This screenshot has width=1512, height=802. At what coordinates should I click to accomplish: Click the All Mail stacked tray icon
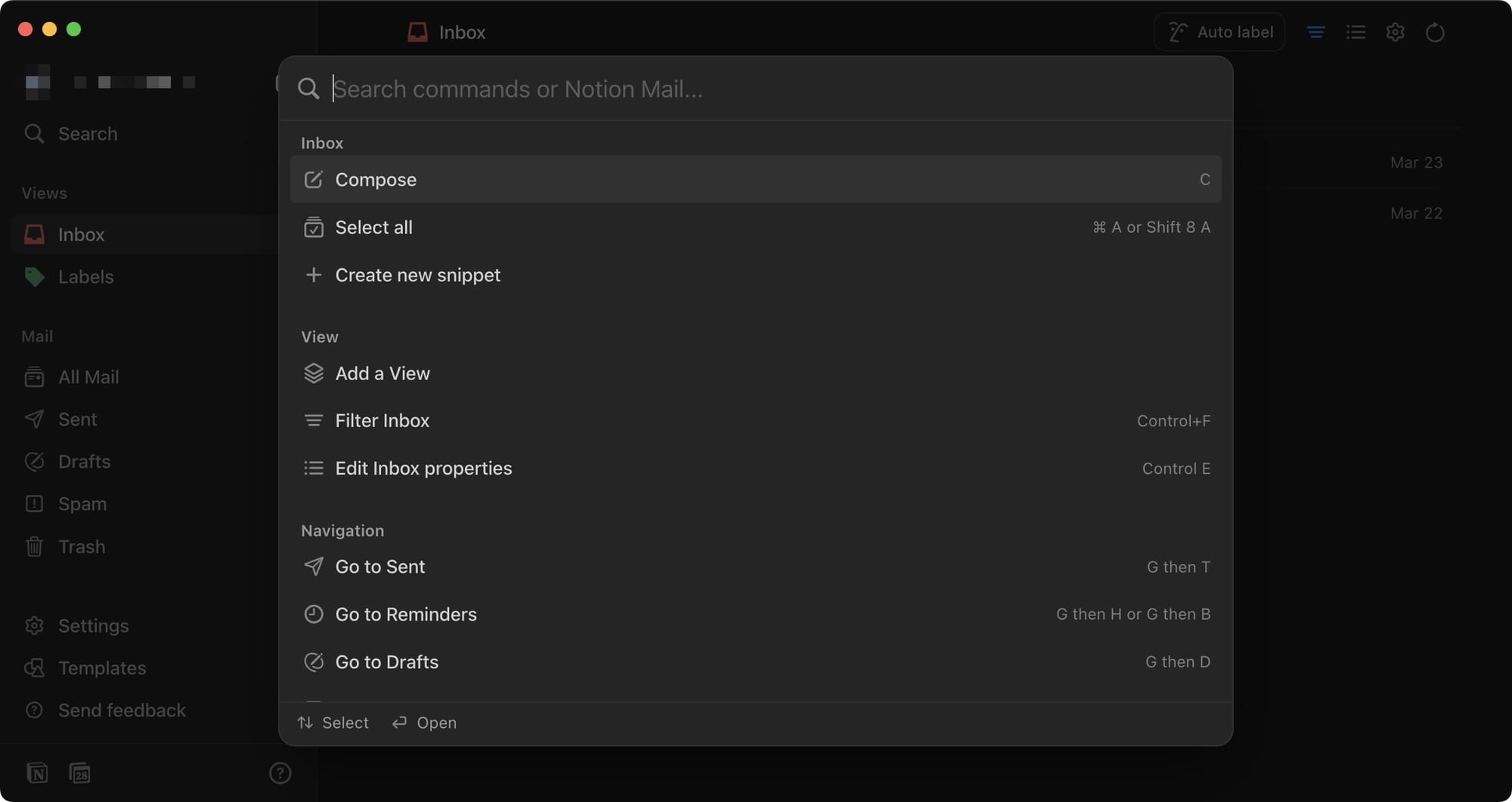(34, 376)
